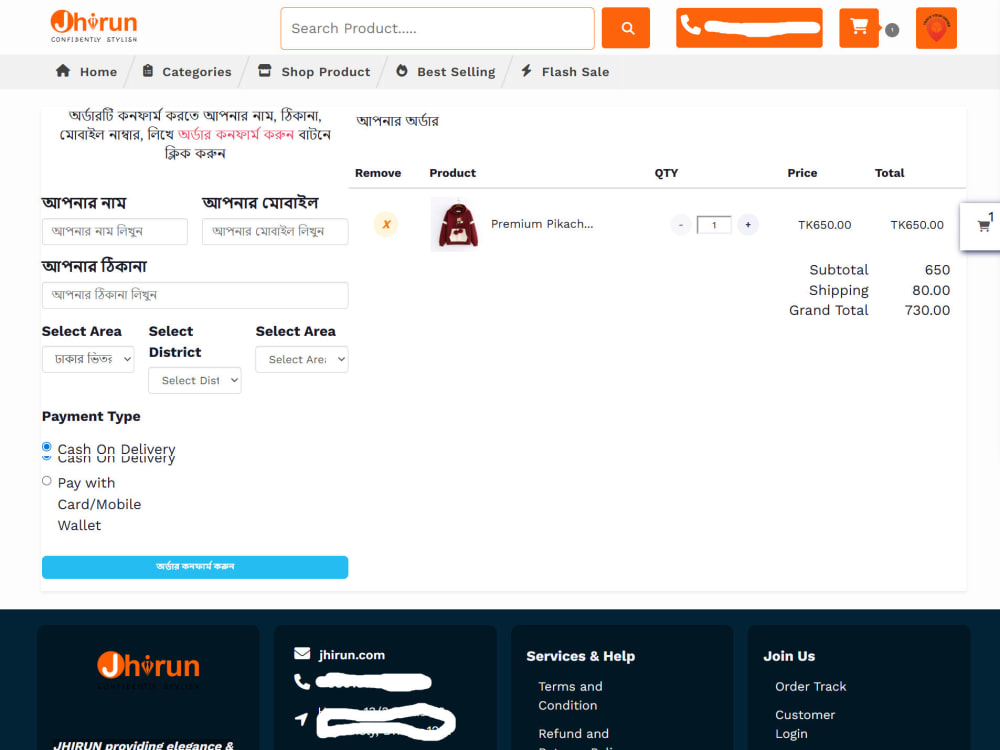
Task: Click the Categories clipboard icon
Action: (148, 70)
